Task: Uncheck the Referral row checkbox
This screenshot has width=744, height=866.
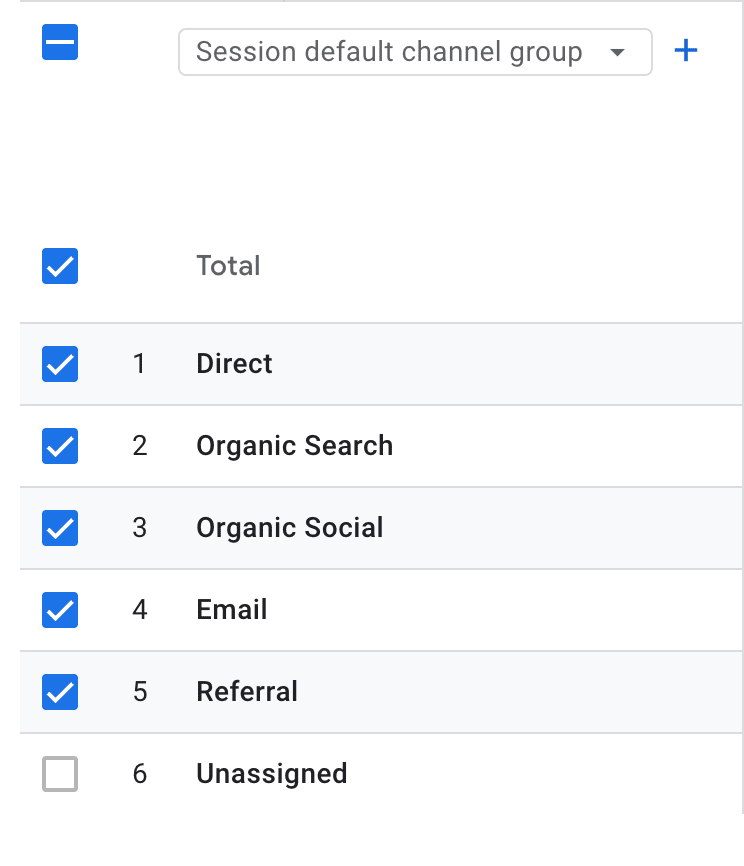Action: 60,692
